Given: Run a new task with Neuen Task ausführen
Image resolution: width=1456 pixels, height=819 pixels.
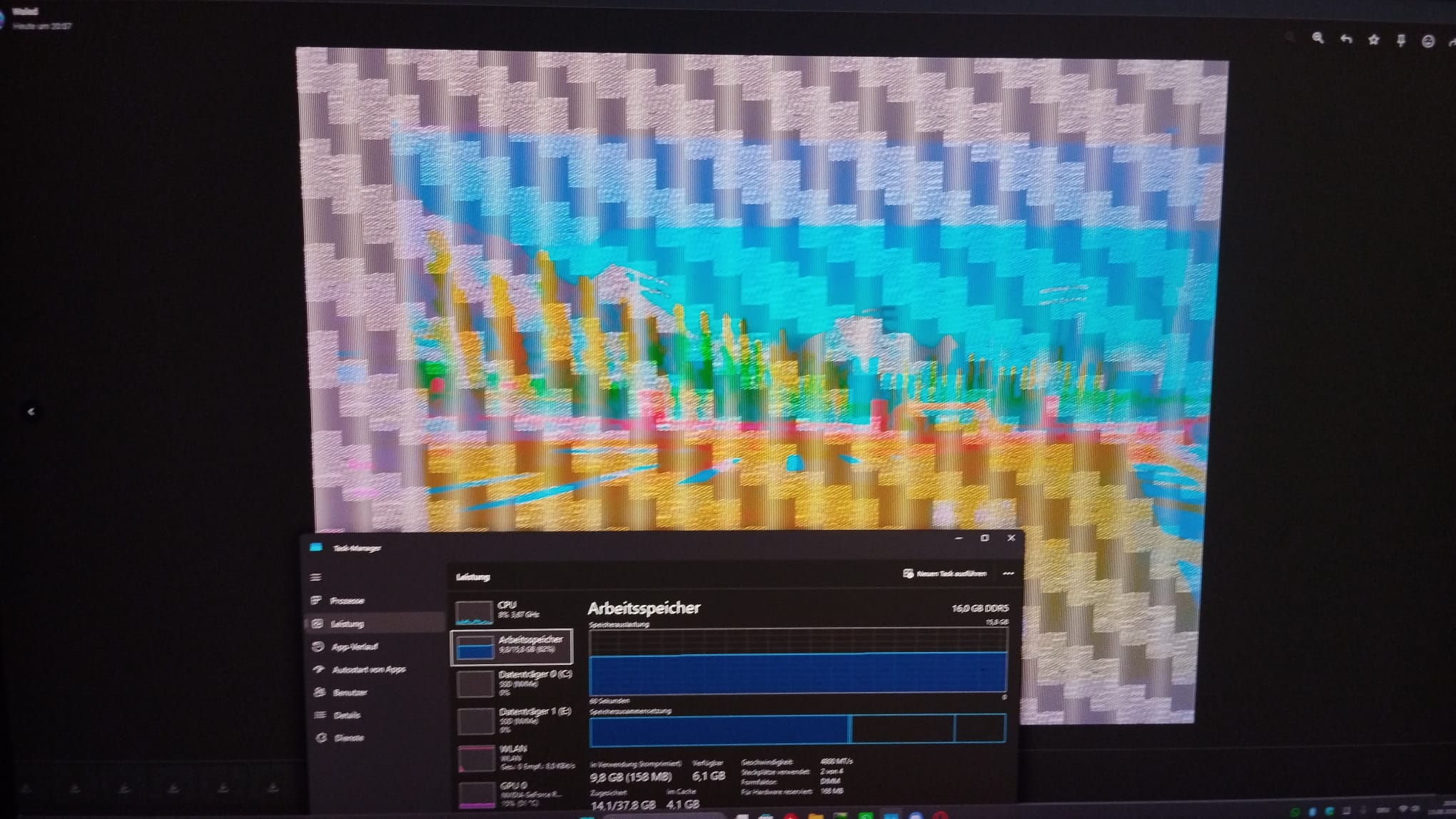Looking at the screenshot, I should [945, 574].
